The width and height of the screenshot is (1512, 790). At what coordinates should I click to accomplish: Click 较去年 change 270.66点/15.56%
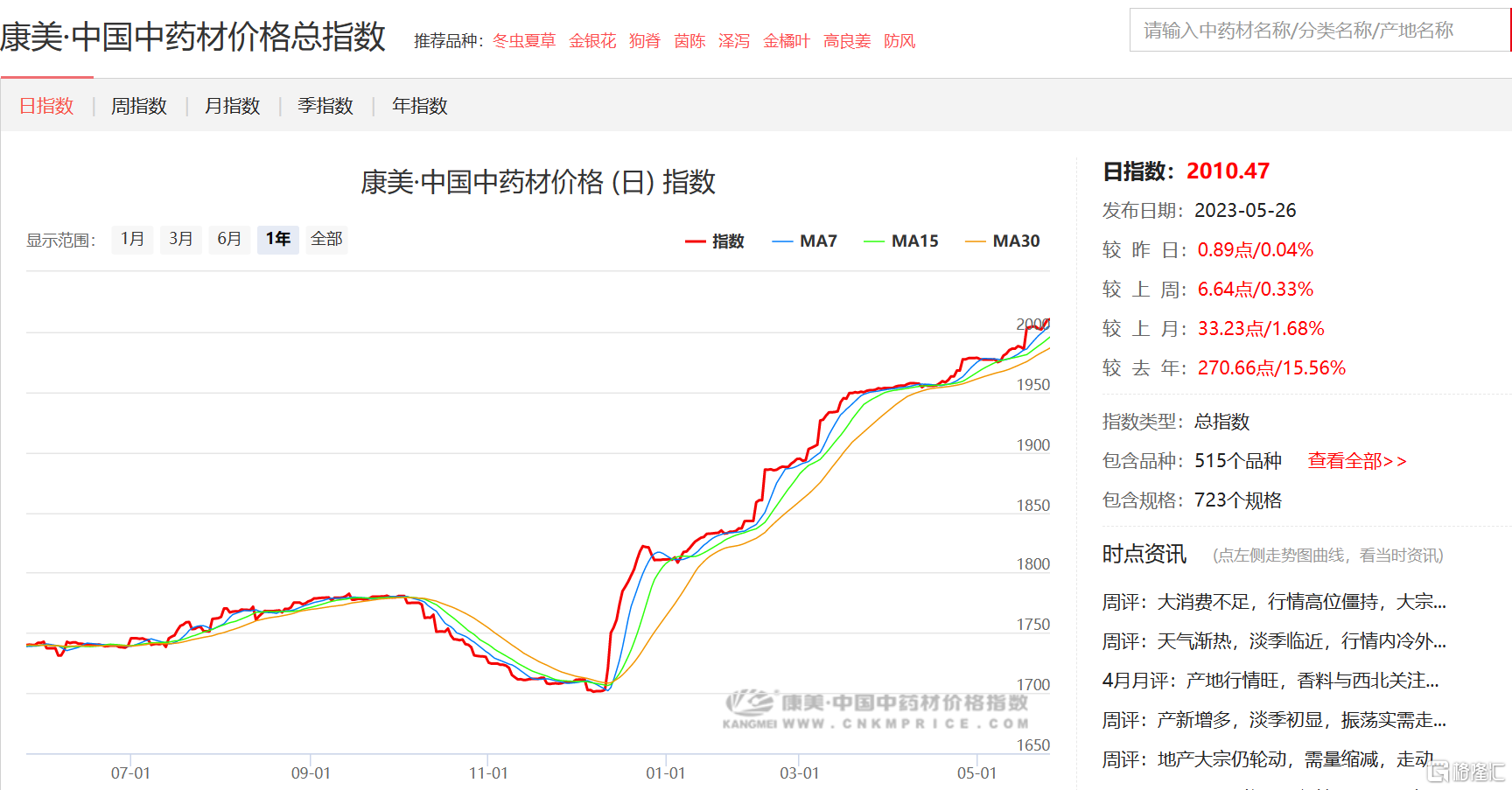coord(1271,368)
